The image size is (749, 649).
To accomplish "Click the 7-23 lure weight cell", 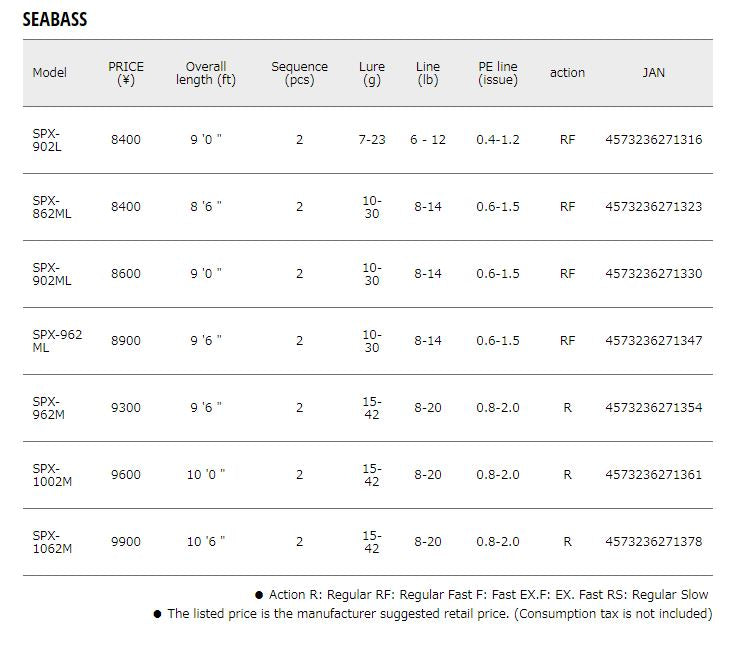I will click(372, 140).
